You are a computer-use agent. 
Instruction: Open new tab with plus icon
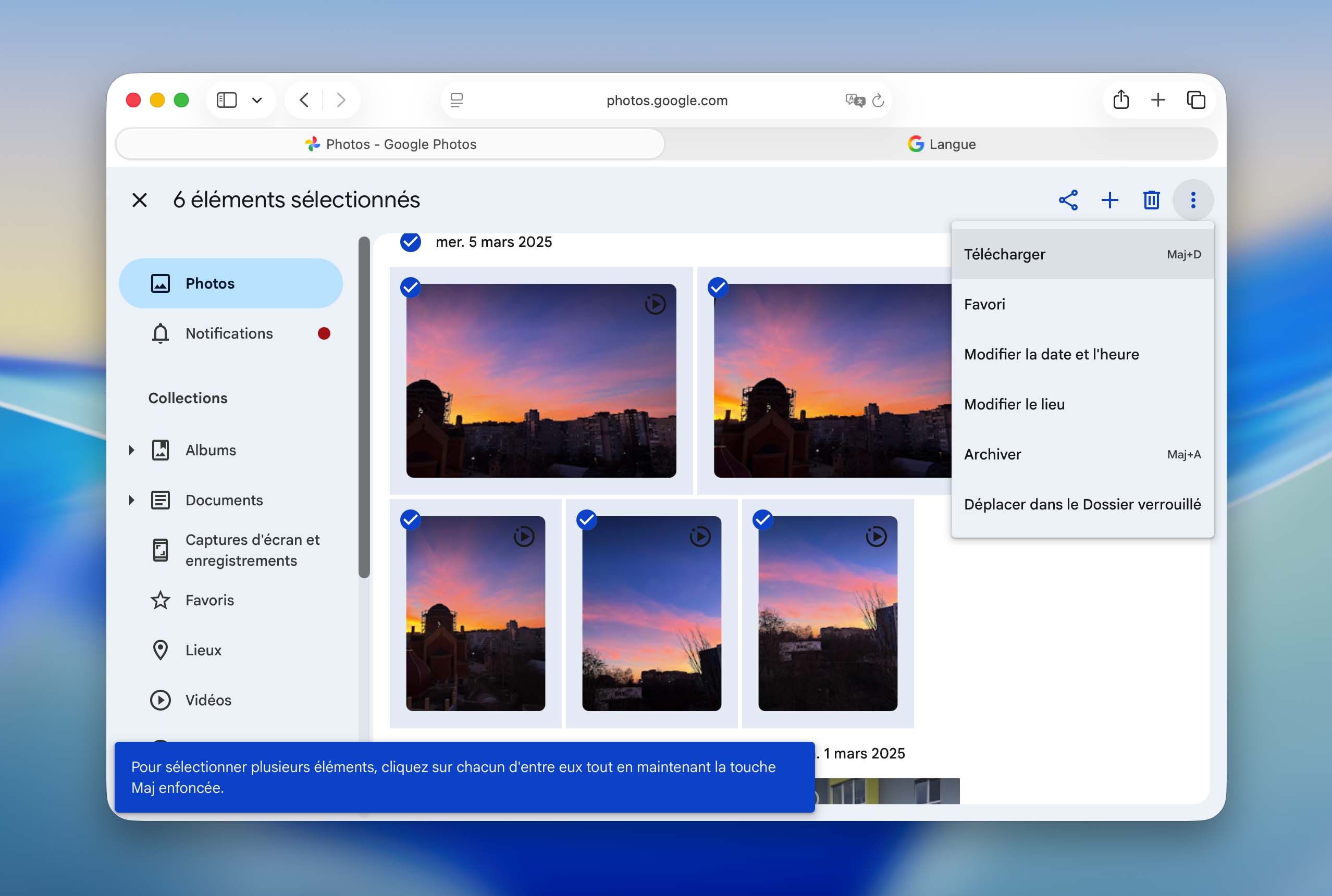(x=1157, y=101)
